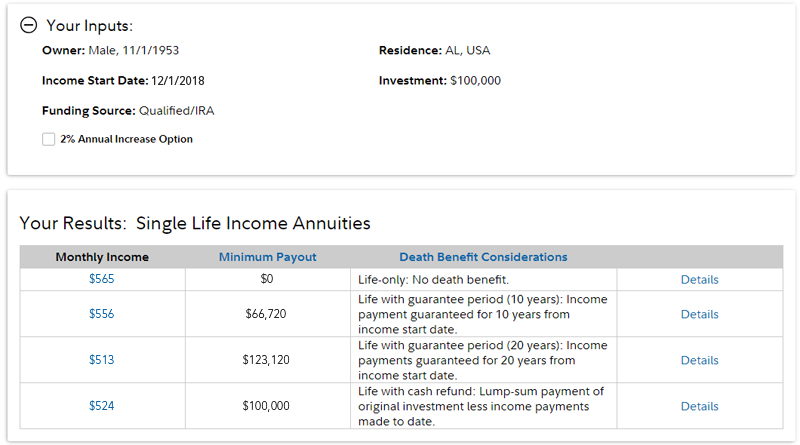Click the $100,000 minimum payout cell
The image size is (800, 445).
[266, 406]
